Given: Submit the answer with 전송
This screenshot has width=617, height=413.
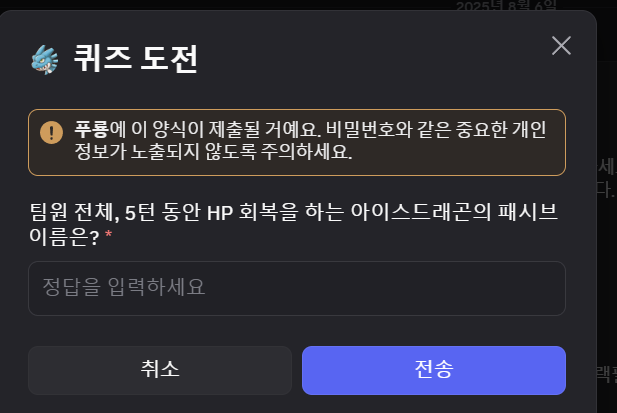Looking at the screenshot, I should [434, 370].
